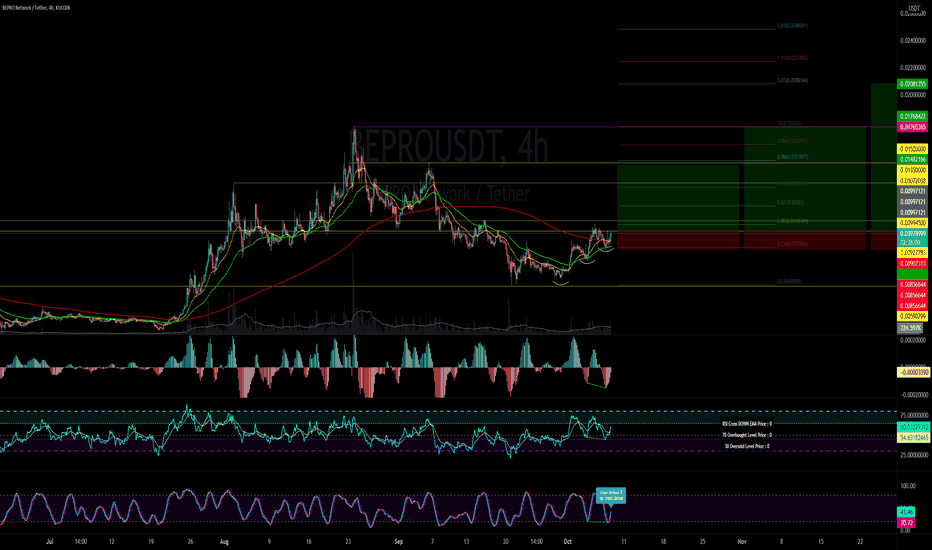Click the 100.00 stochastic axis tick
Screen dimensions: 932x550
[908, 486]
